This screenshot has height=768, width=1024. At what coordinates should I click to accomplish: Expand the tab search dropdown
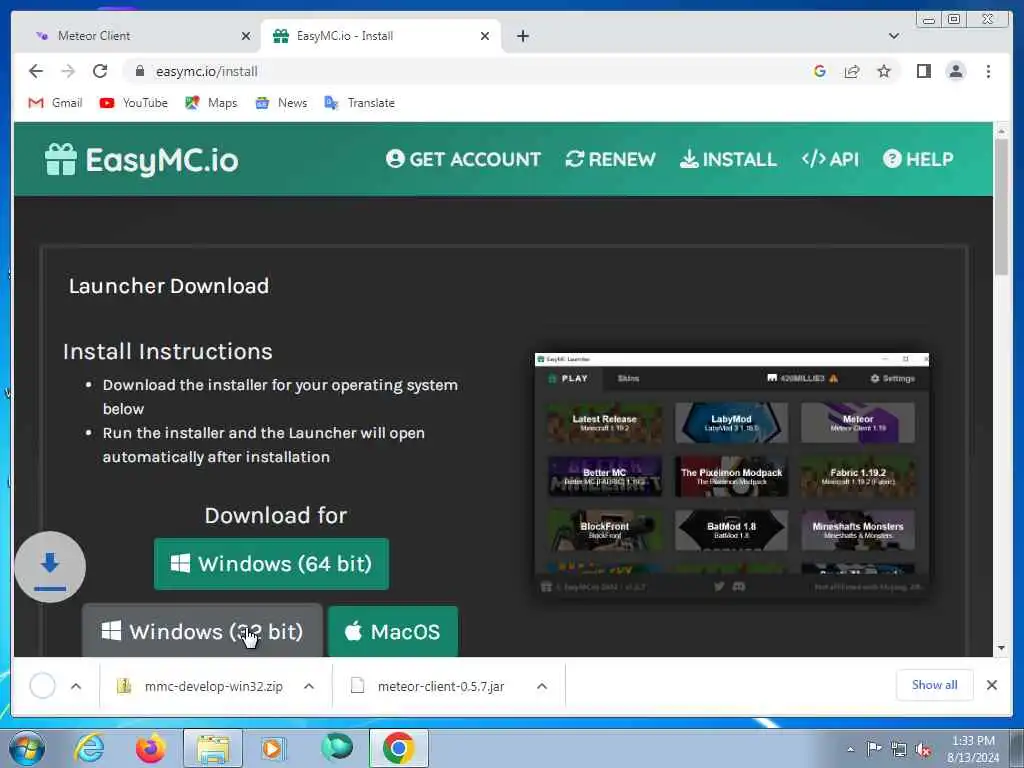click(893, 36)
